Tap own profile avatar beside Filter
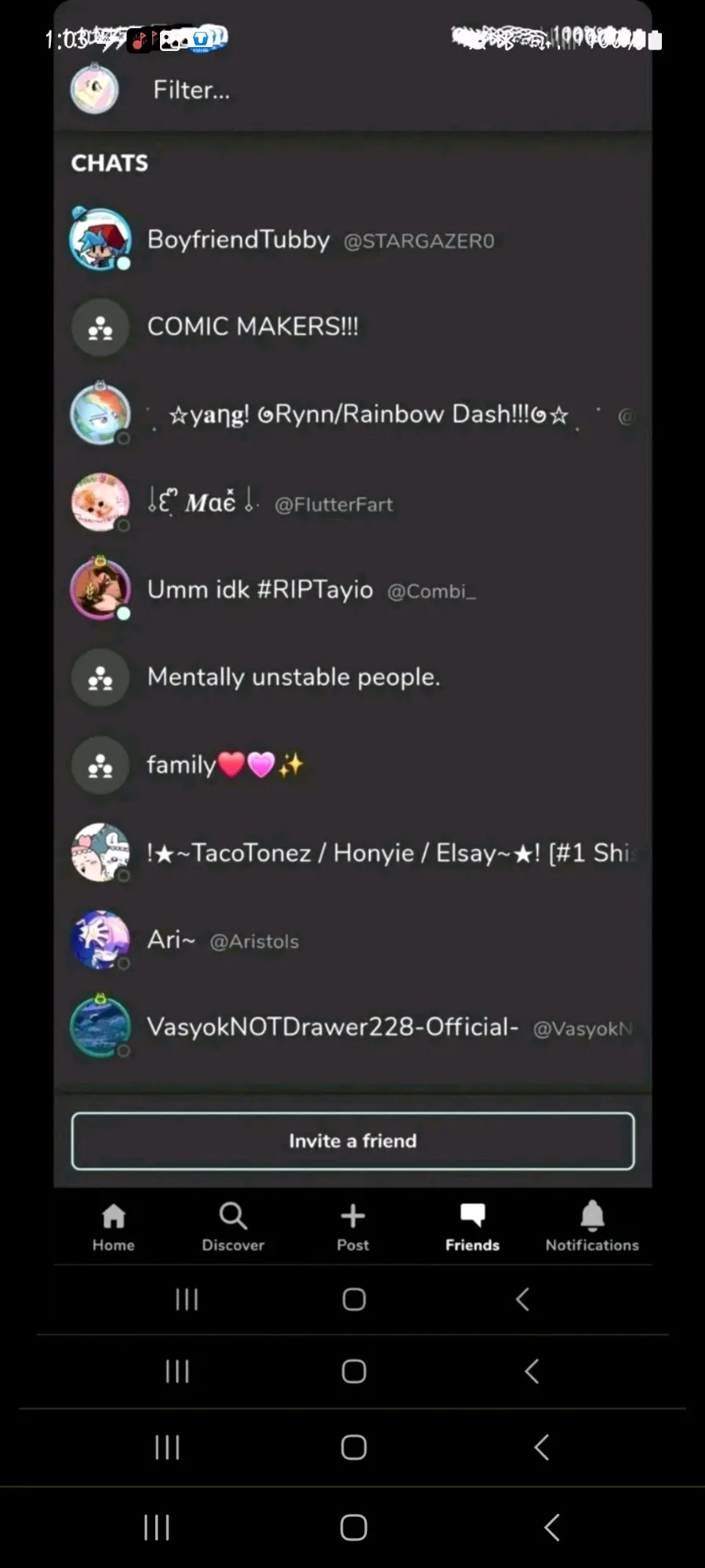The width and height of the screenshot is (705, 1568). point(94,89)
